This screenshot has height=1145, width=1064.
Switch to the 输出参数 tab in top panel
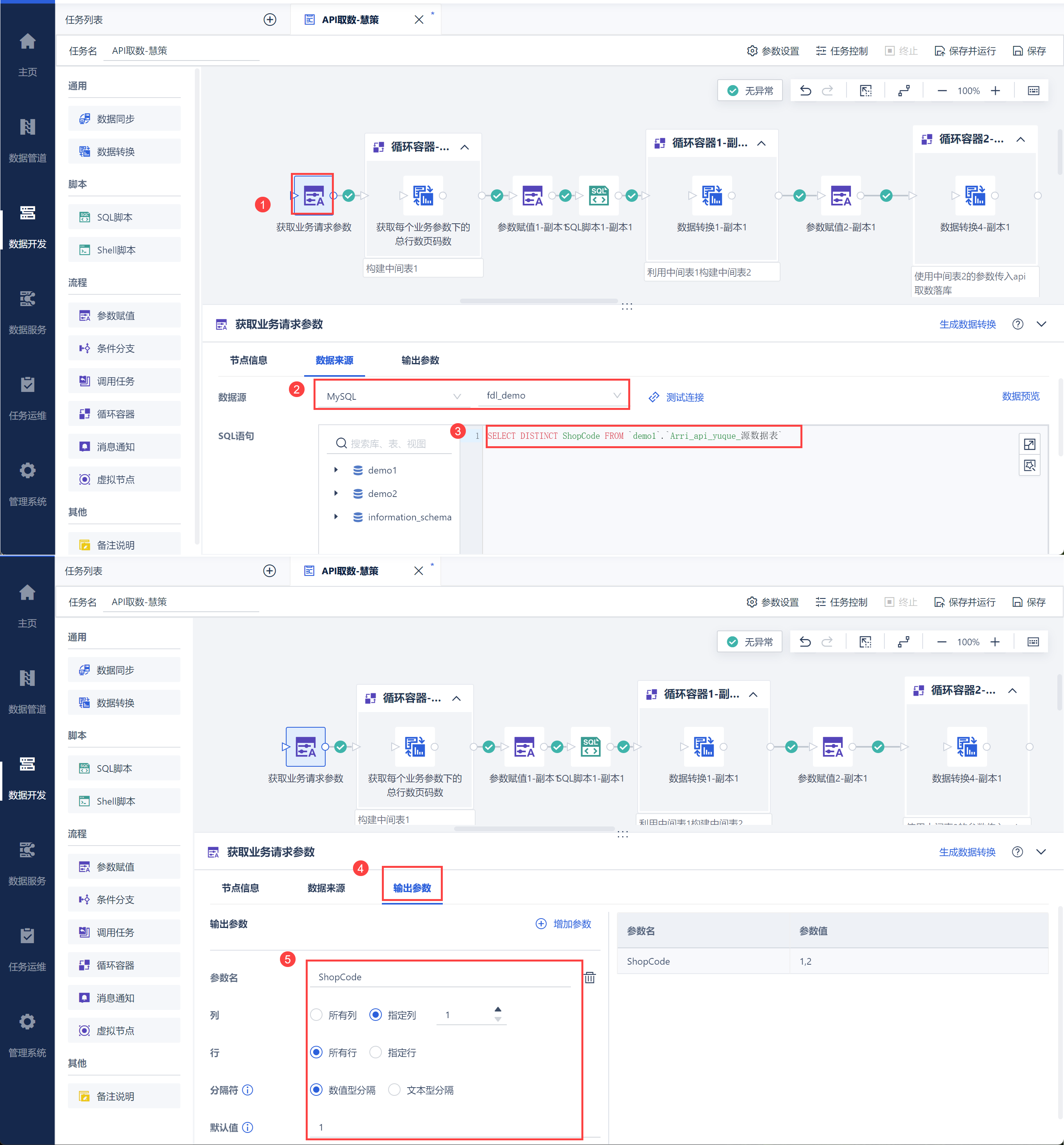point(420,360)
